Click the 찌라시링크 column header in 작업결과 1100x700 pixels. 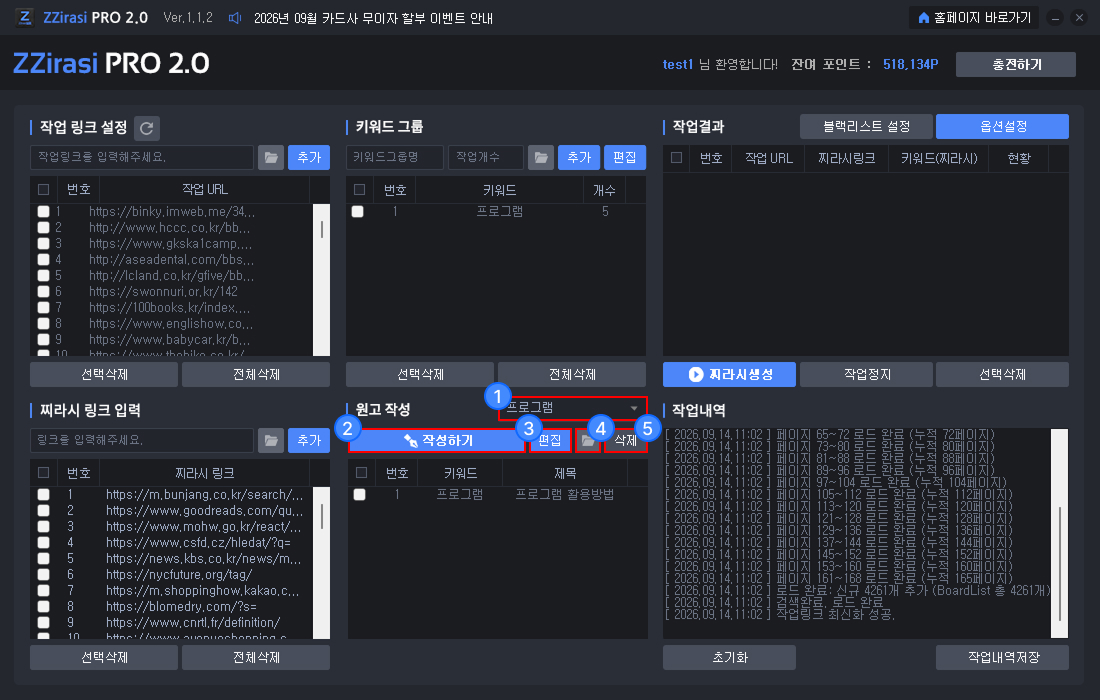point(846,159)
